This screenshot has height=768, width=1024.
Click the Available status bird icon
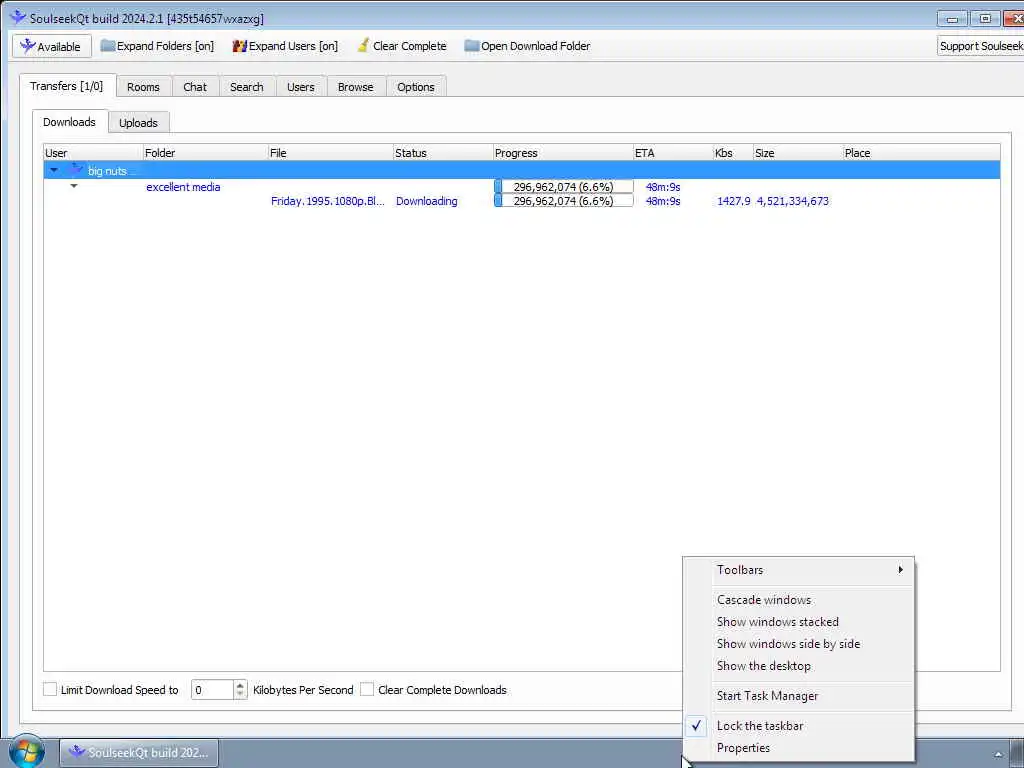pos(27,46)
